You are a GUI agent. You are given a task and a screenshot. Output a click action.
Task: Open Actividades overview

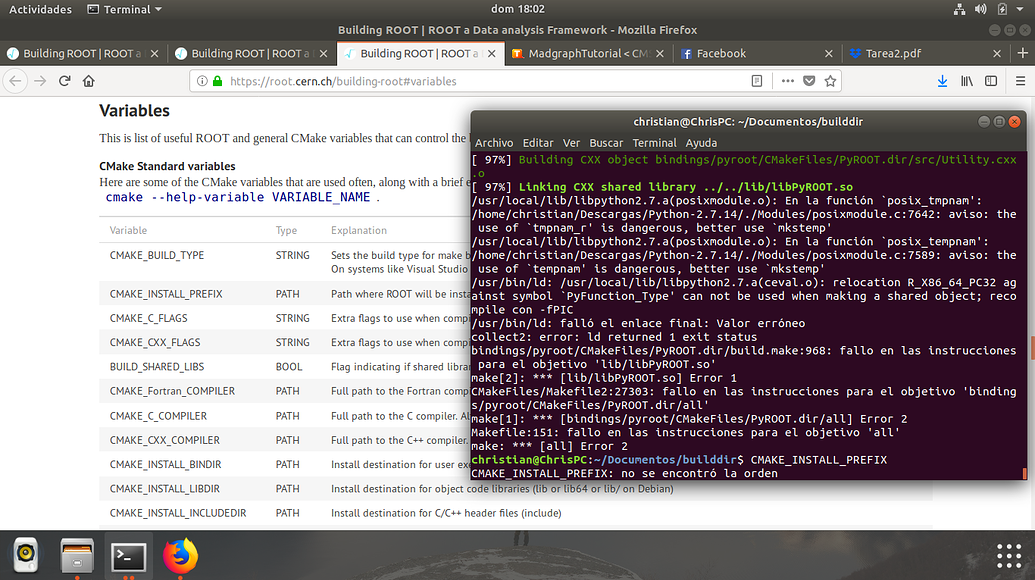point(40,9)
